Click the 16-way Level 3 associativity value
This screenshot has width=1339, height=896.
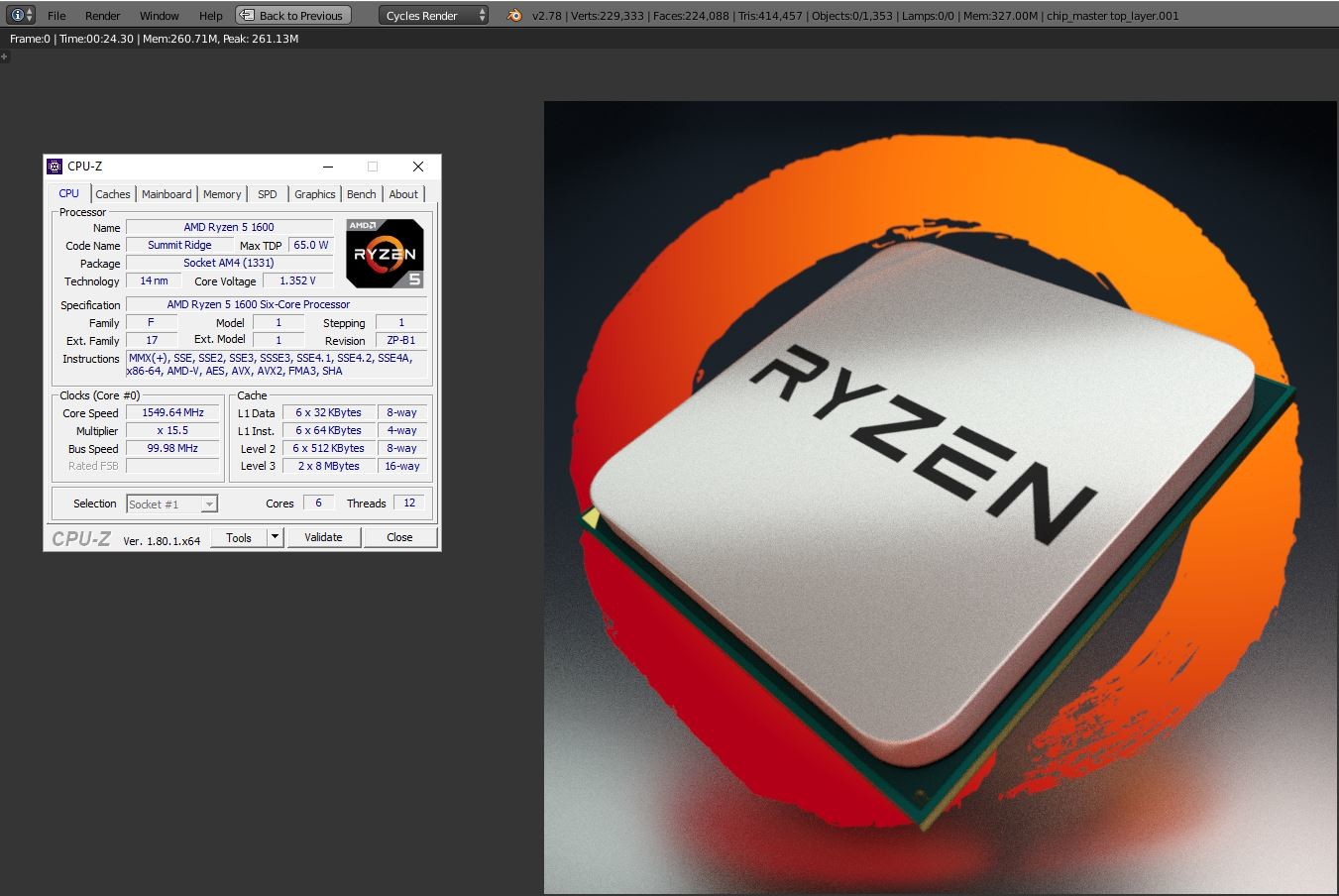point(402,466)
